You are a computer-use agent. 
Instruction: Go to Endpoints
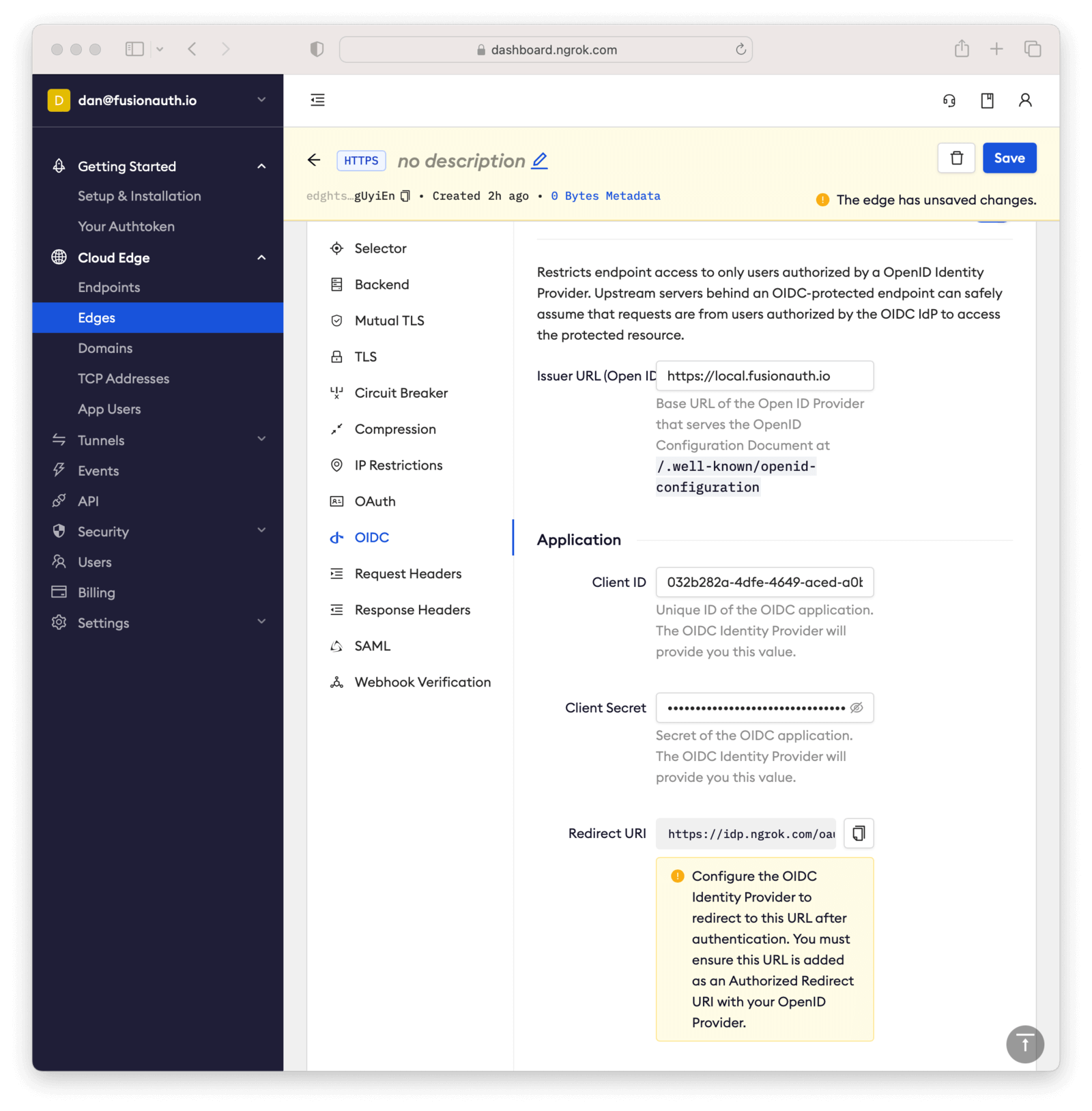click(x=109, y=287)
